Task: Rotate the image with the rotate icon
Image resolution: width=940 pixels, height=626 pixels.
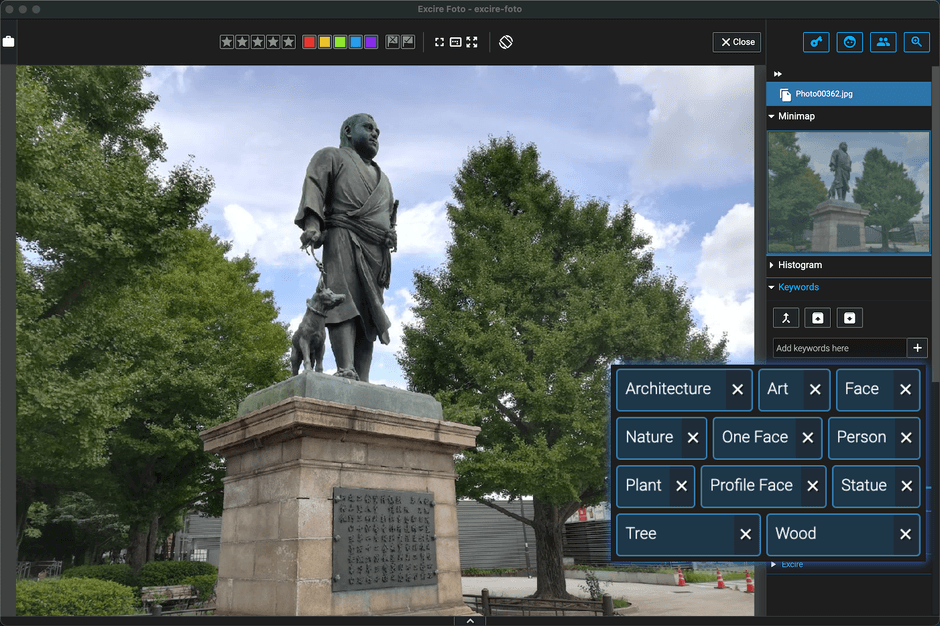Action: [x=506, y=42]
